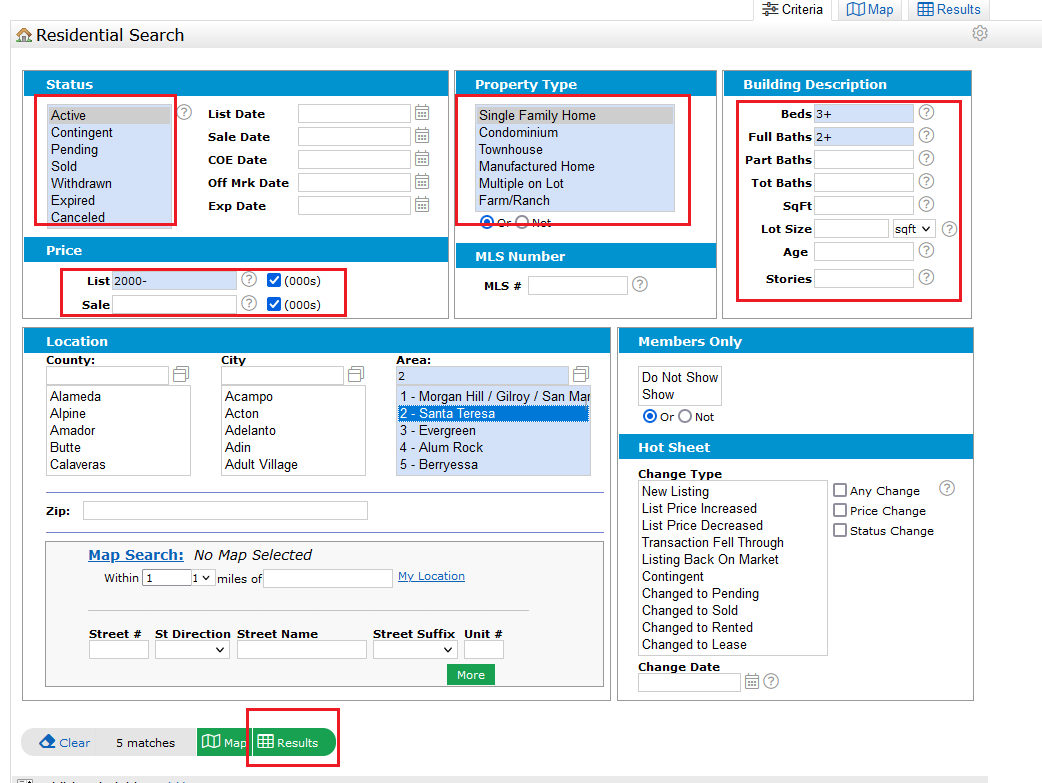This screenshot has width=1042, height=783.
Task: Show help for the Beds field
Action: click(926, 112)
